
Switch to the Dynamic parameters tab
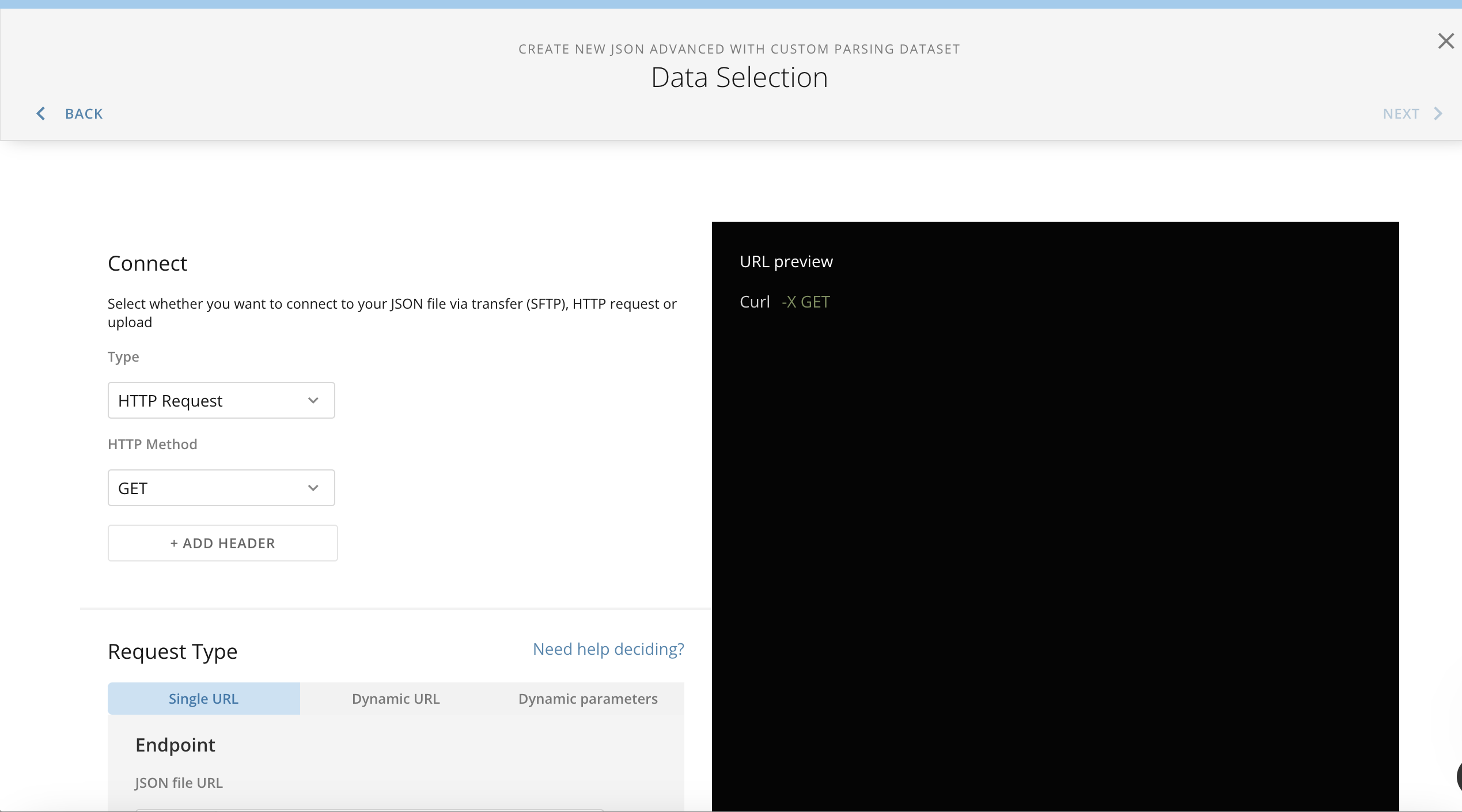click(588, 699)
